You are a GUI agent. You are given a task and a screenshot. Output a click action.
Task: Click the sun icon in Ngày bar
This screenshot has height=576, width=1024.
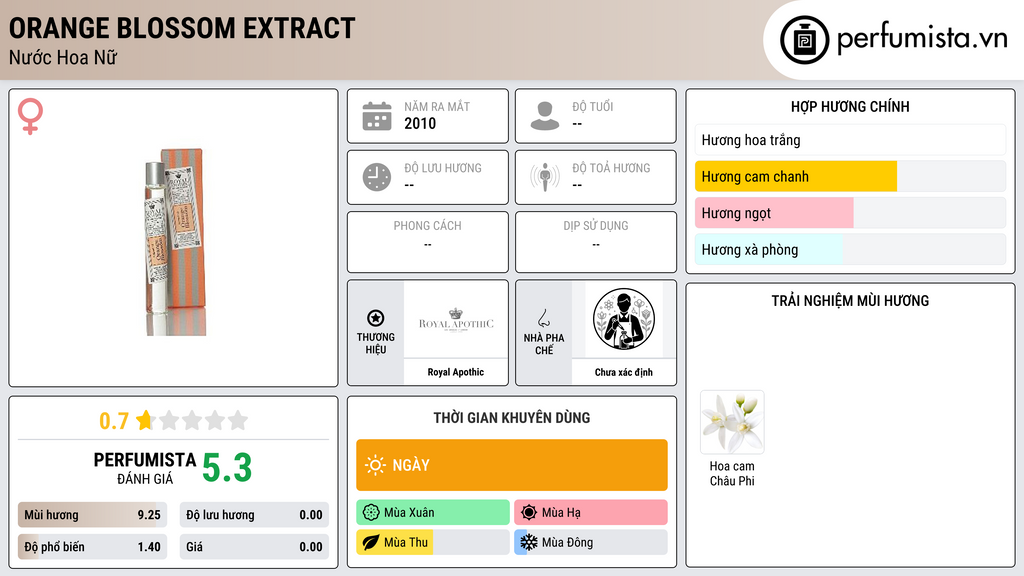coord(375,465)
